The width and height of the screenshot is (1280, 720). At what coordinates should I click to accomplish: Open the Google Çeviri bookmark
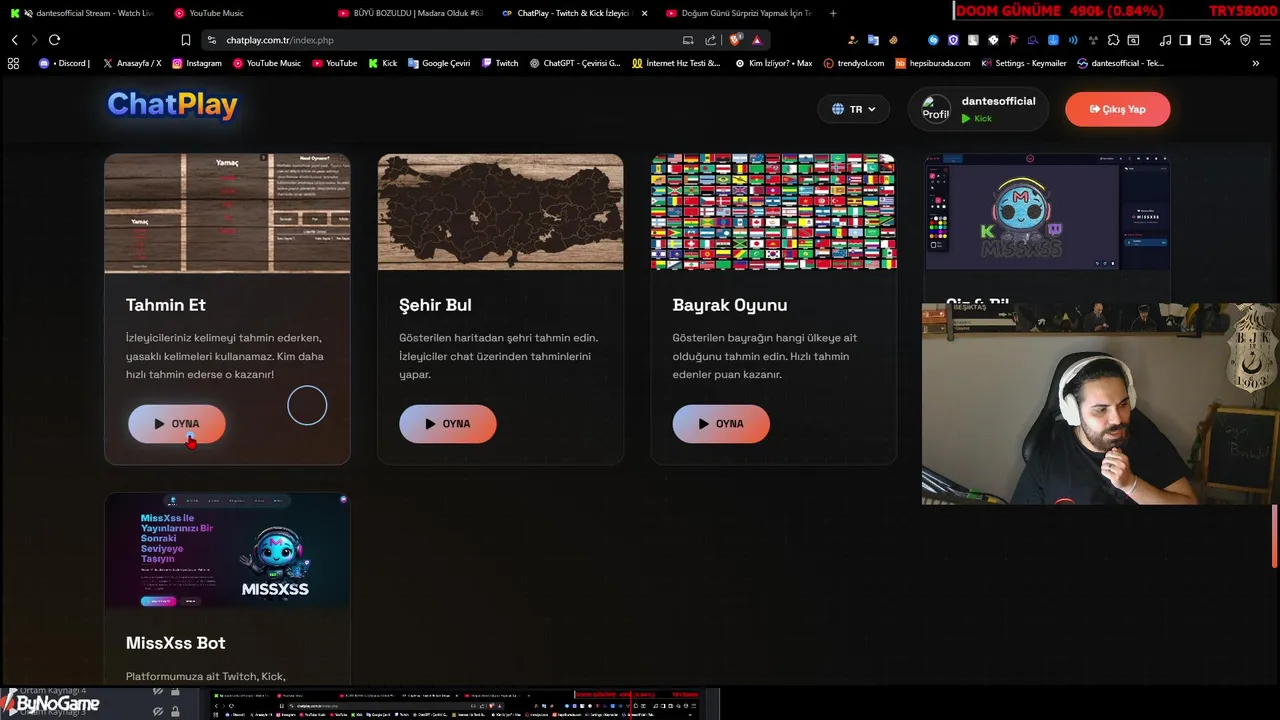439,63
